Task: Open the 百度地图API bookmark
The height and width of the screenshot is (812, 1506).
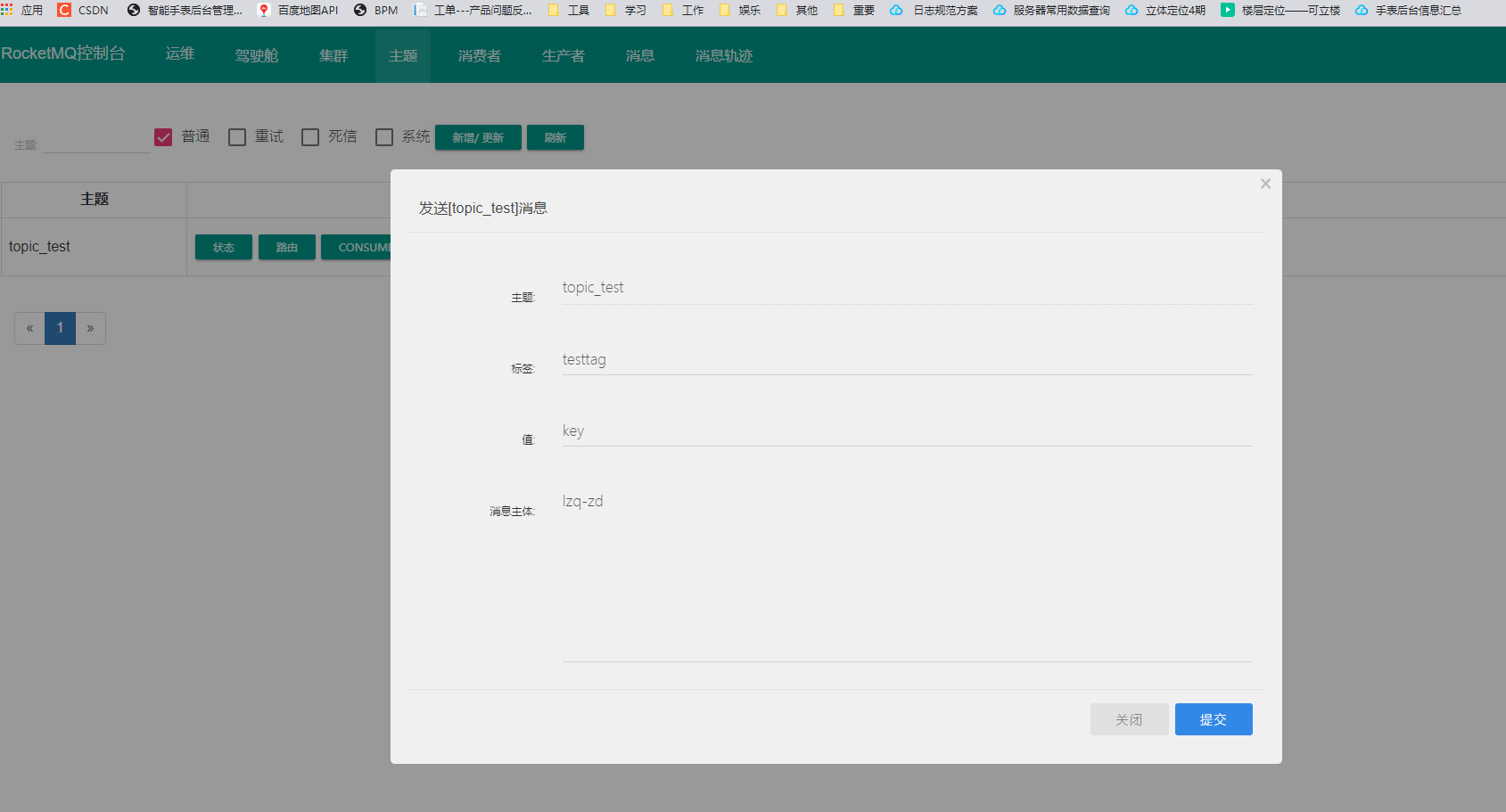Action: pyautogui.click(x=298, y=10)
